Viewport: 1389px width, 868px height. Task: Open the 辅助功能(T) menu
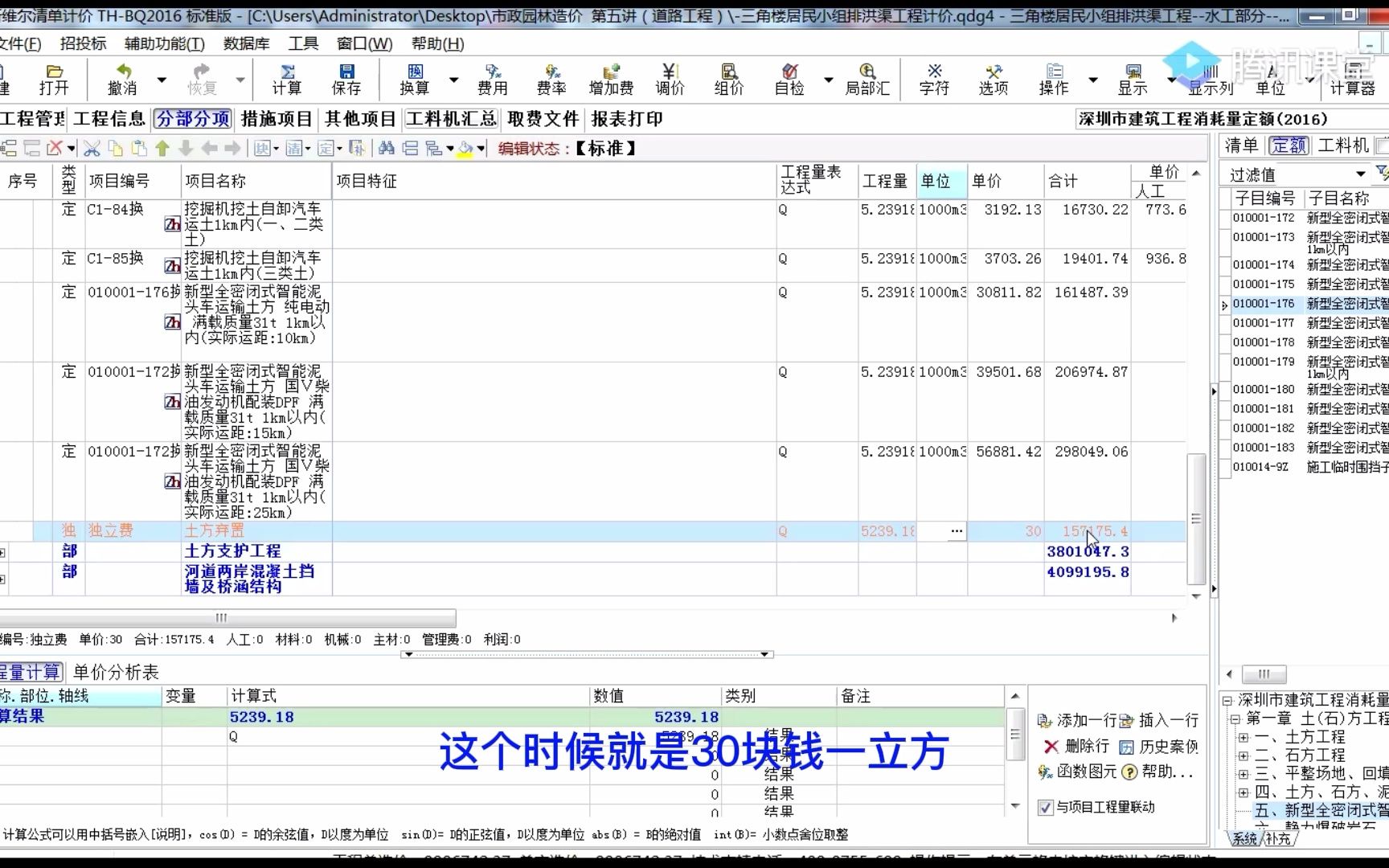(165, 44)
